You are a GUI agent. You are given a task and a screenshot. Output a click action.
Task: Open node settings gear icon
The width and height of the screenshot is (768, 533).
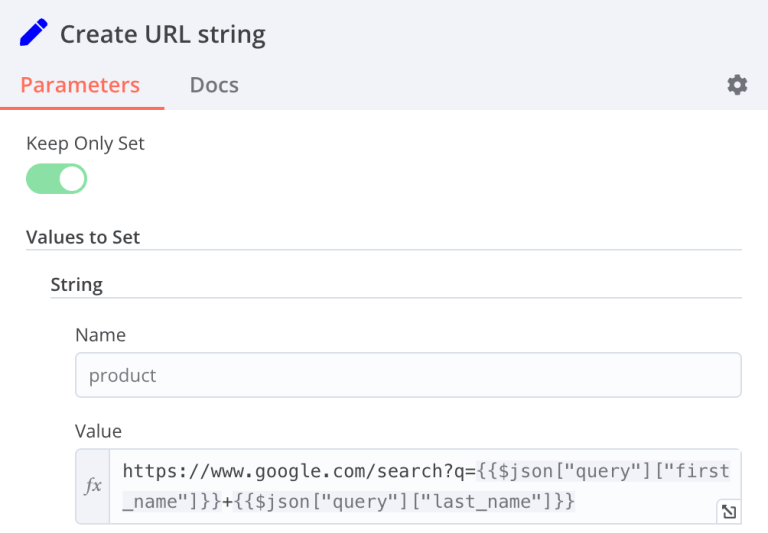(x=737, y=85)
